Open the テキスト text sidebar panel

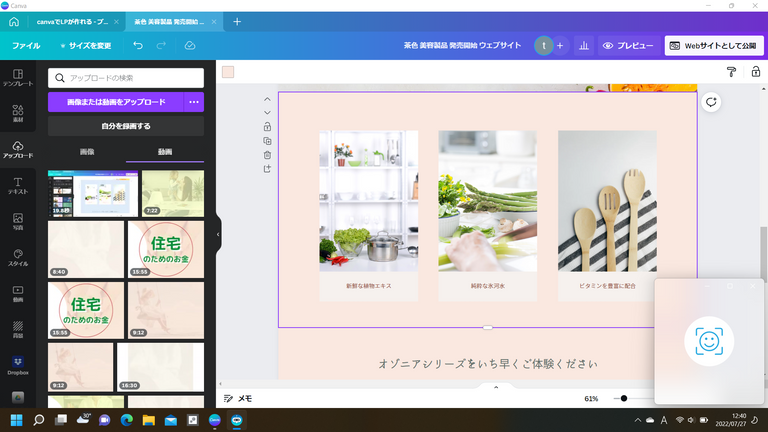pyautogui.click(x=17, y=185)
